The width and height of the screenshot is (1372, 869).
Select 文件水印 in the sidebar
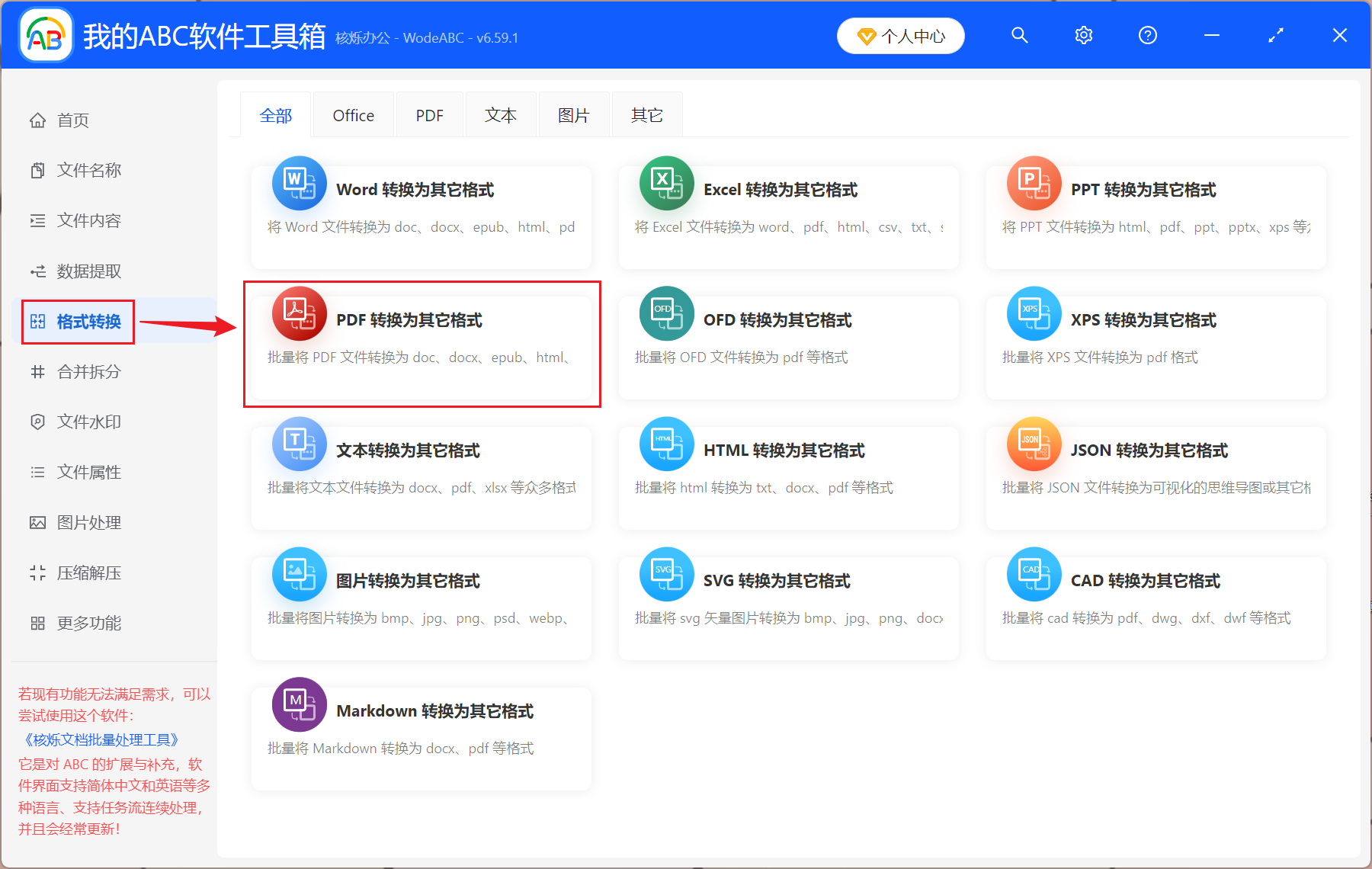[88, 422]
